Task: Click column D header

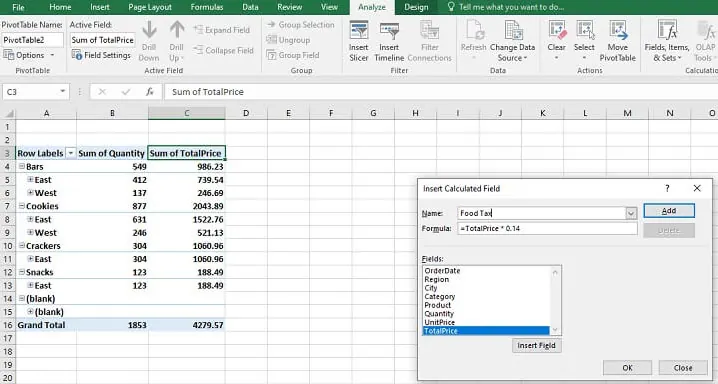Action: coord(246,113)
